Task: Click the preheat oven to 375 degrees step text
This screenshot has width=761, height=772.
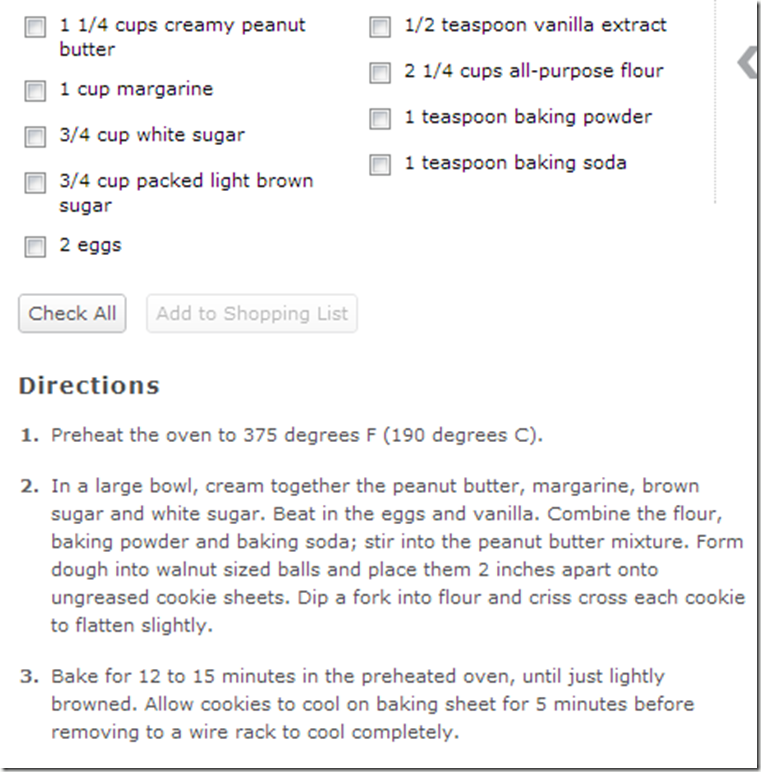Action: pyautogui.click(x=297, y=436)
